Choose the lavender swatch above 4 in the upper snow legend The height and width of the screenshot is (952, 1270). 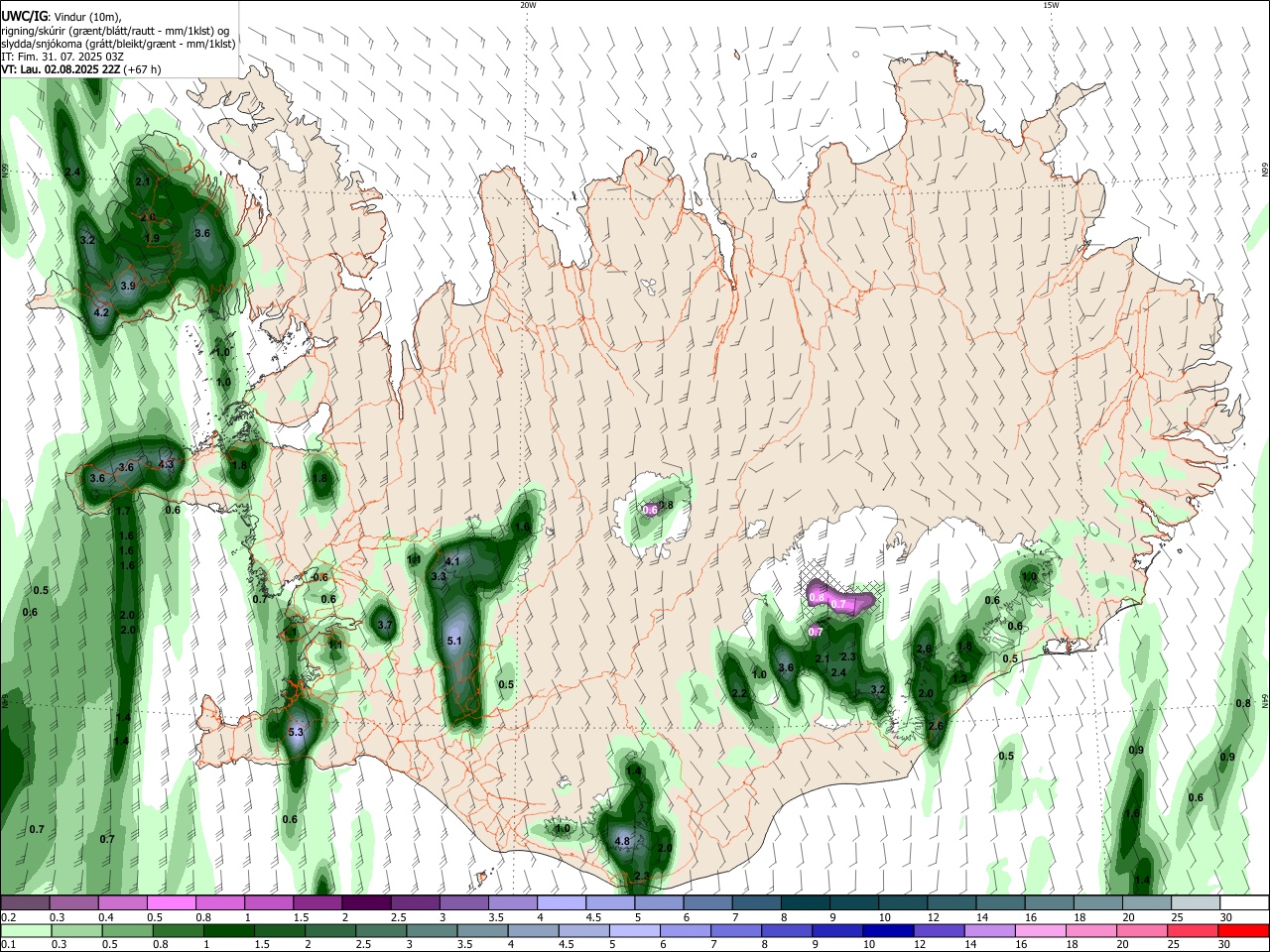562,903
